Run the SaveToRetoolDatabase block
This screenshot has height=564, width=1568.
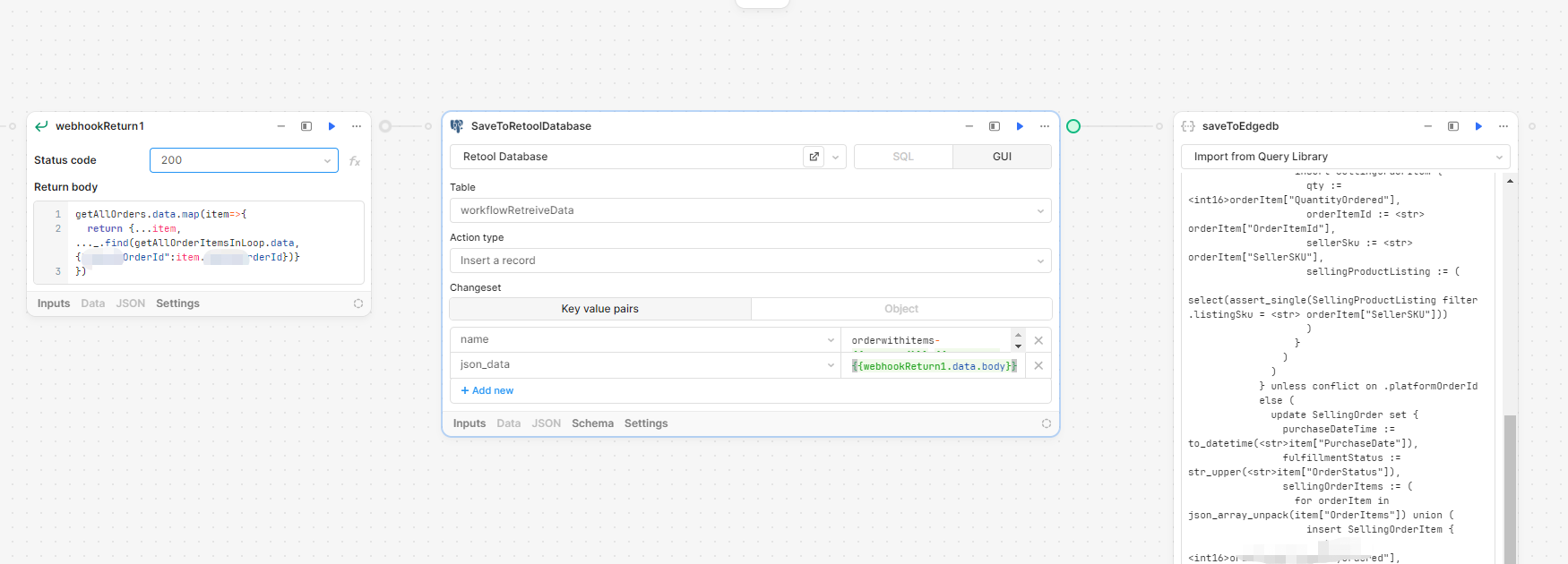[x=1020, y=126]
